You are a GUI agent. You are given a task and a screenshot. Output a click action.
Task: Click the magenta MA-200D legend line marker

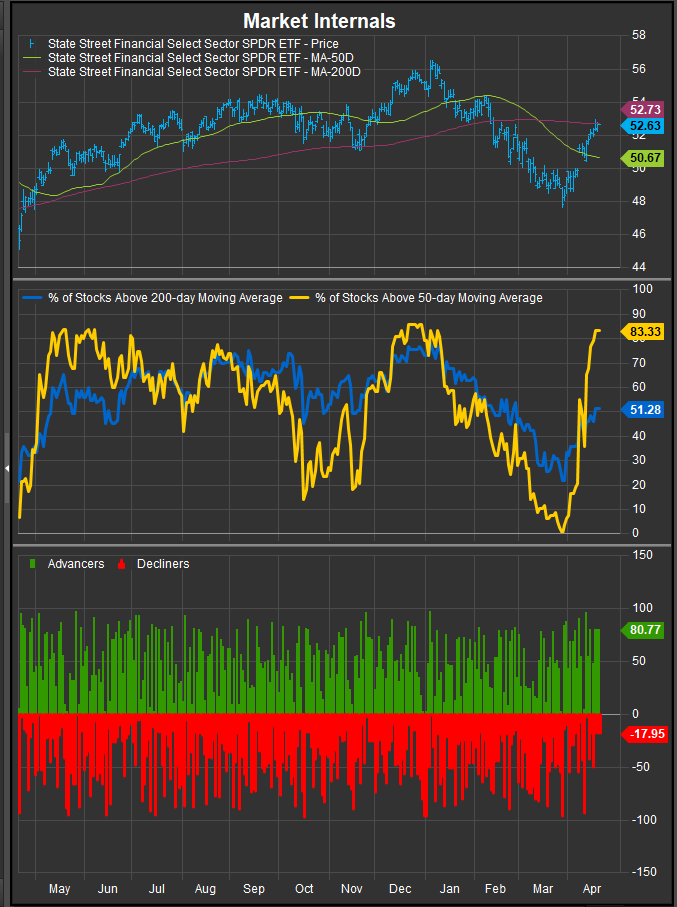32,72
